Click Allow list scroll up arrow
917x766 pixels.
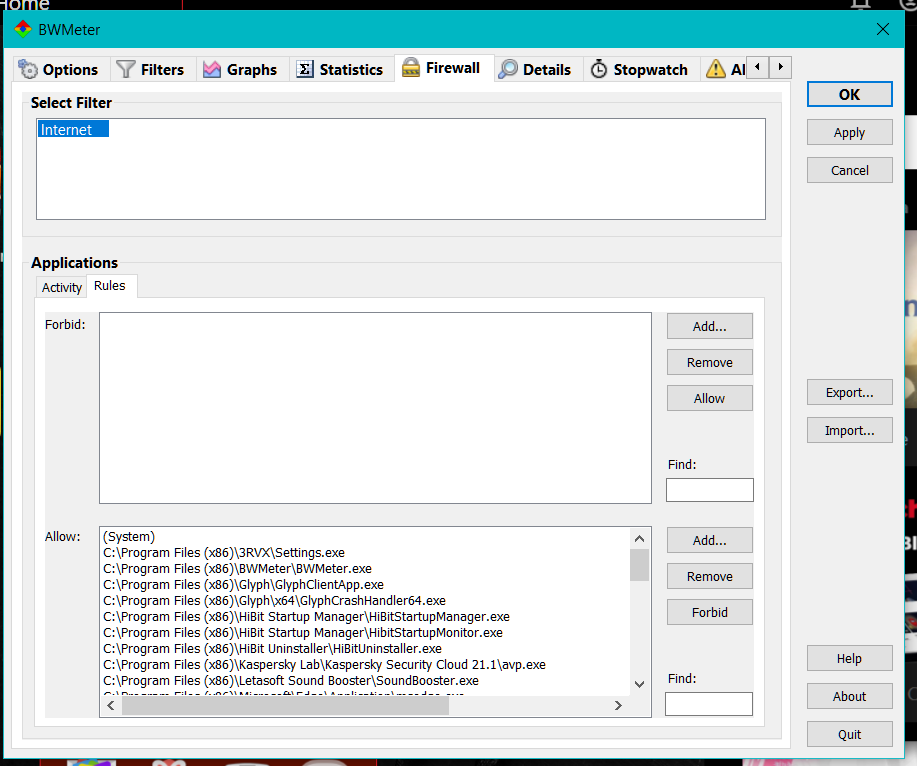639,539
